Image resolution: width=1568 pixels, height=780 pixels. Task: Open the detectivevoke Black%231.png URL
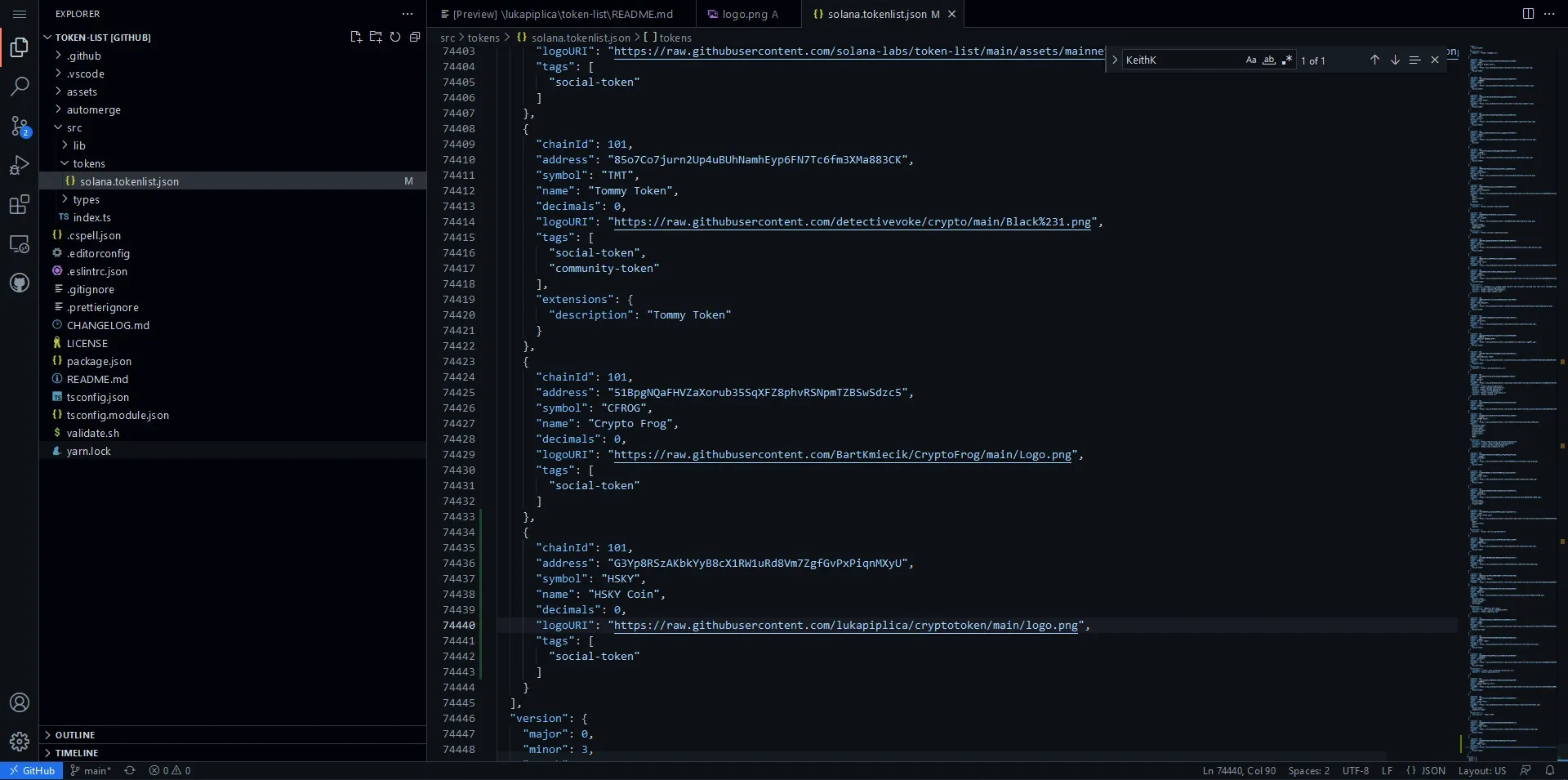[x=852, y=221]
